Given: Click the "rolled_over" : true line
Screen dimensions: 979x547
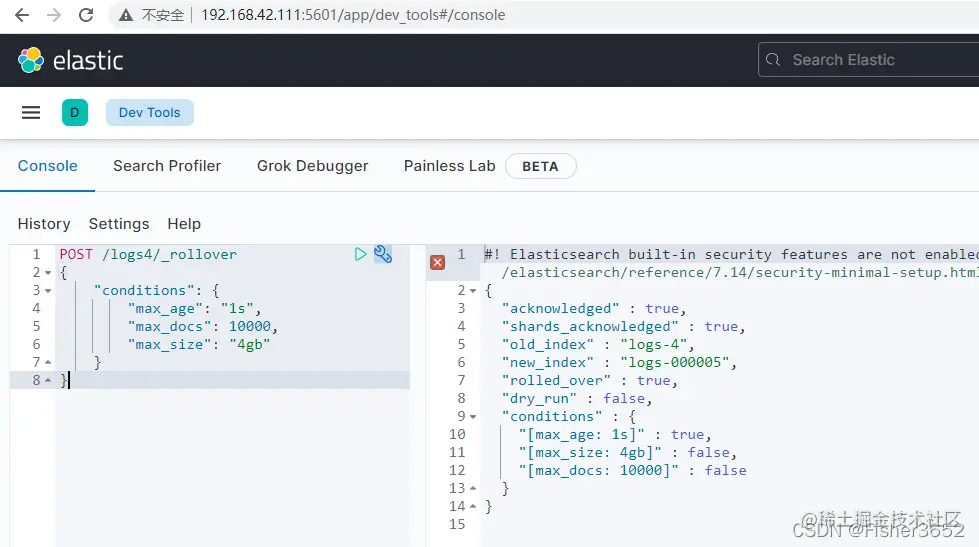Looking at the screenshot, I should pos(590,381).
